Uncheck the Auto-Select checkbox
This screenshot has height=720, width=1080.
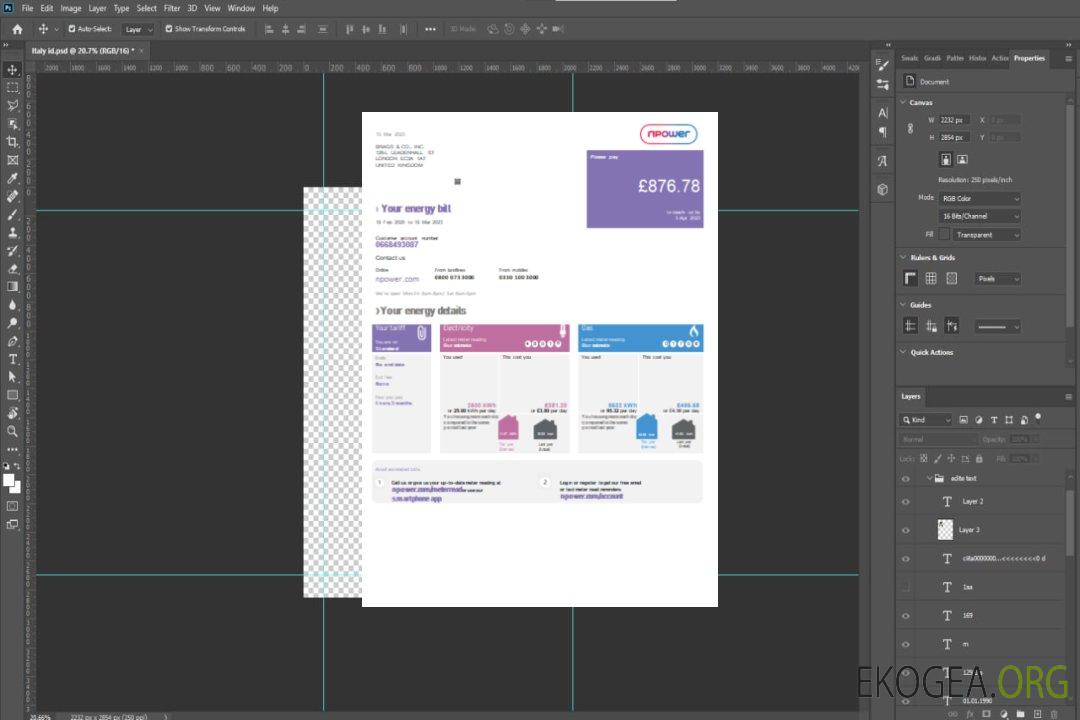tap(72, 29)
